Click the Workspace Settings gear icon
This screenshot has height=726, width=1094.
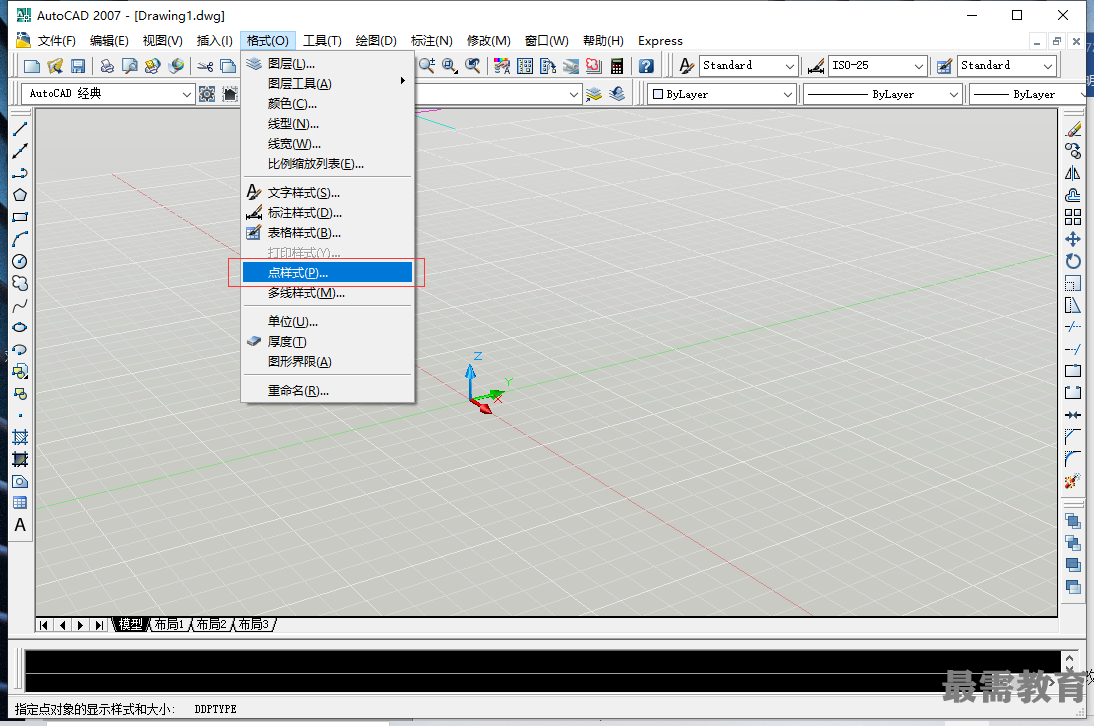click(207, 94)
